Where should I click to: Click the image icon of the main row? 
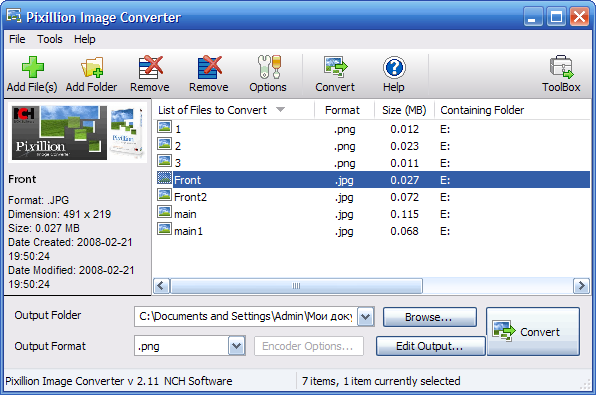165,211
